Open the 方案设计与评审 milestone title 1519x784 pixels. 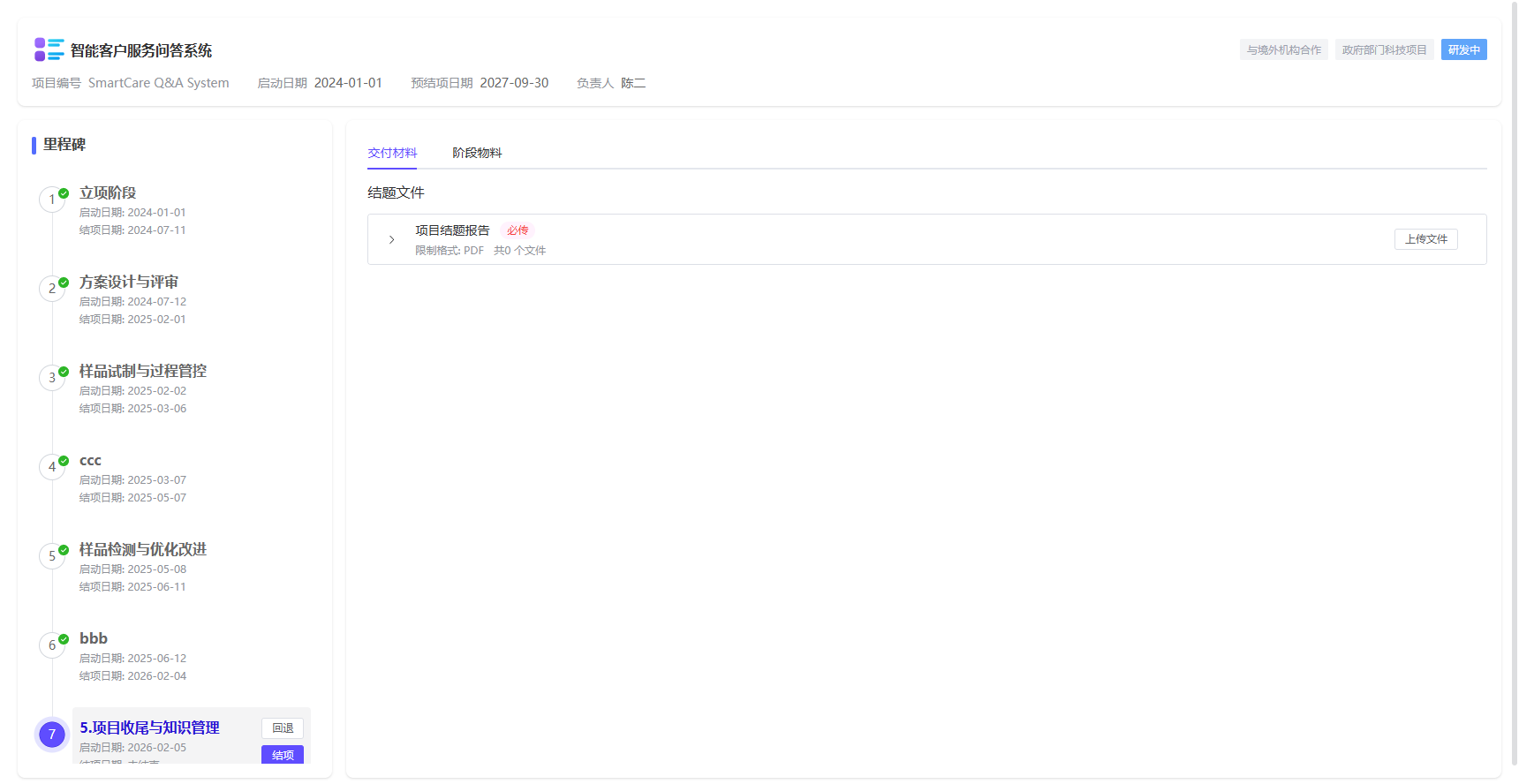tap(129, 282)
